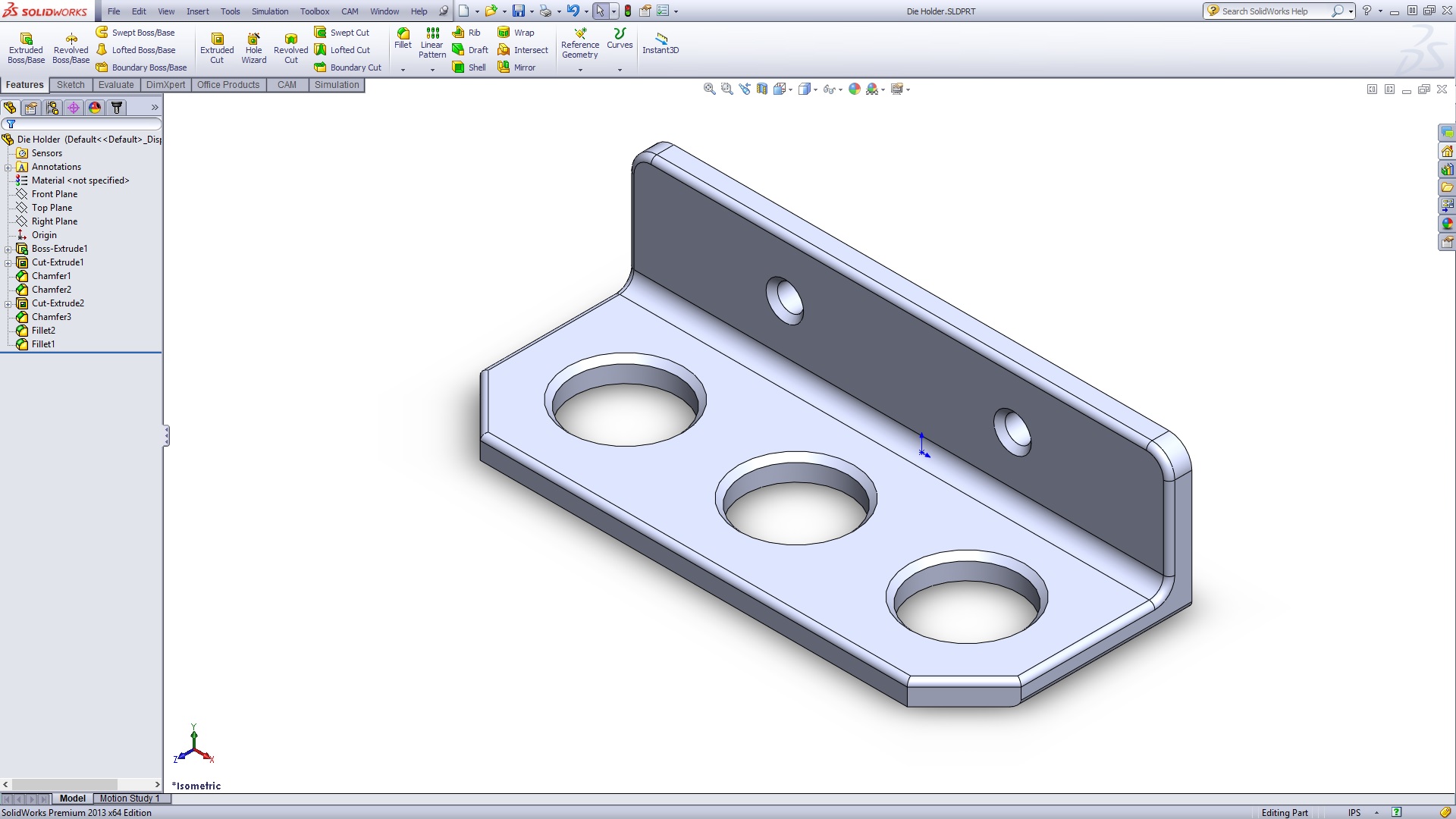The width and height of the screenshot is (1456, 819).
Task: Click the Previous View icon
Action: coord(745,89)
